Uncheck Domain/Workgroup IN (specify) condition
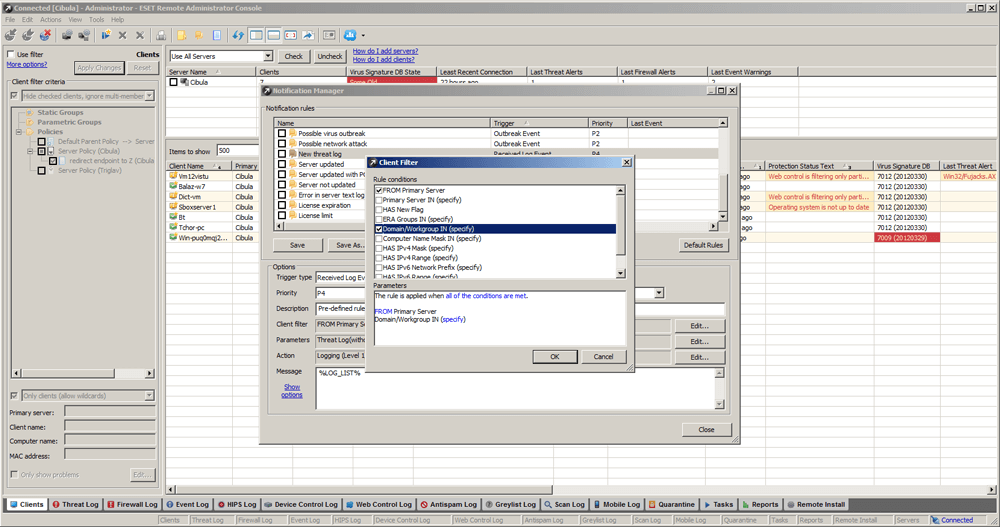Screen dimensions: 1000x527 click(379, 229)
